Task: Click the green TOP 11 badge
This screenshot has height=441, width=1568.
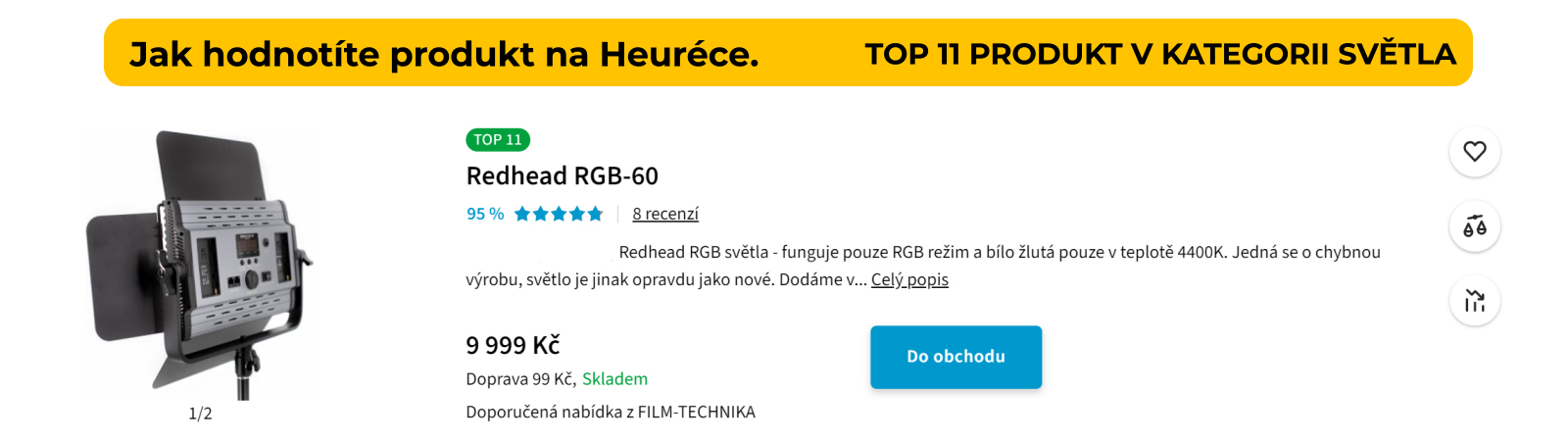Action: [498, 140]
